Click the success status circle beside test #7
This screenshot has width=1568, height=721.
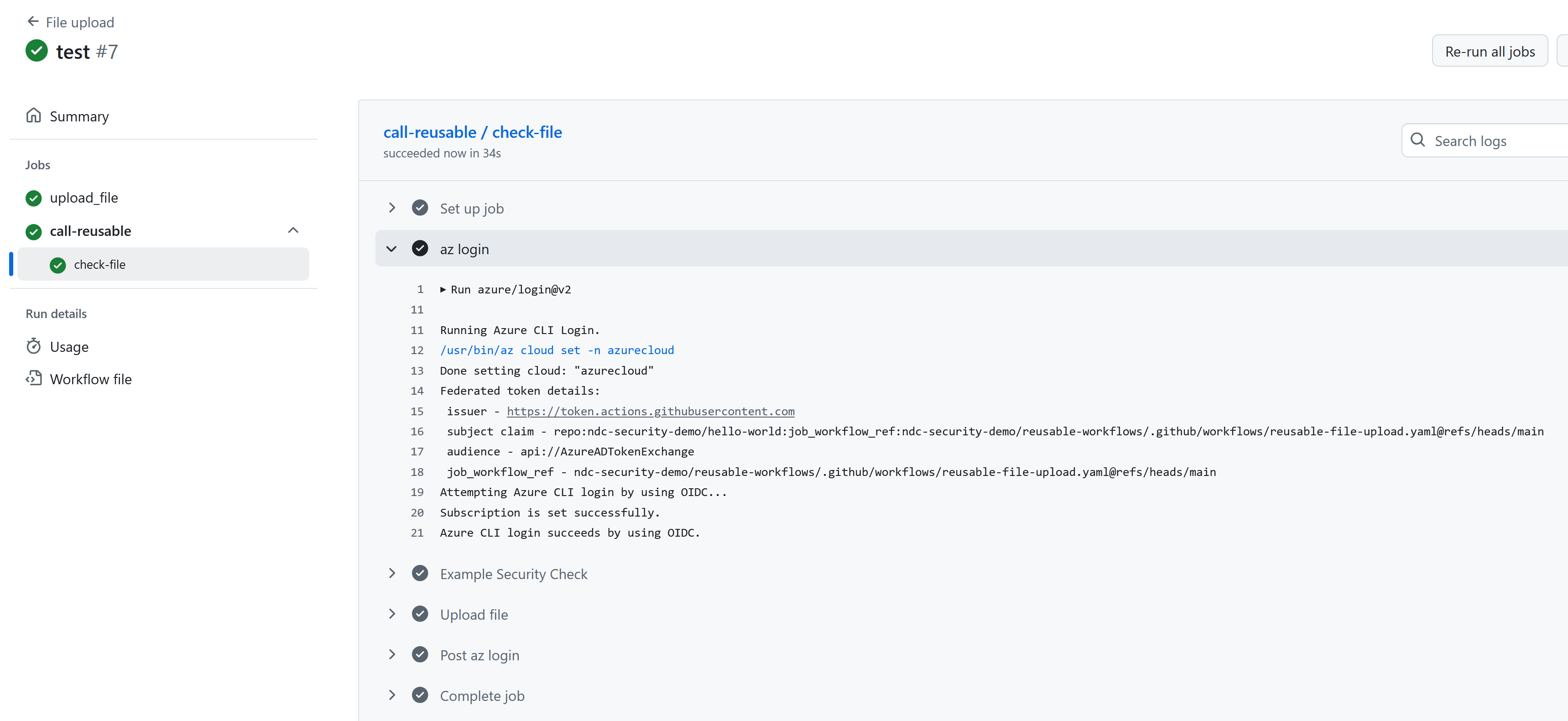coord(36,51)
